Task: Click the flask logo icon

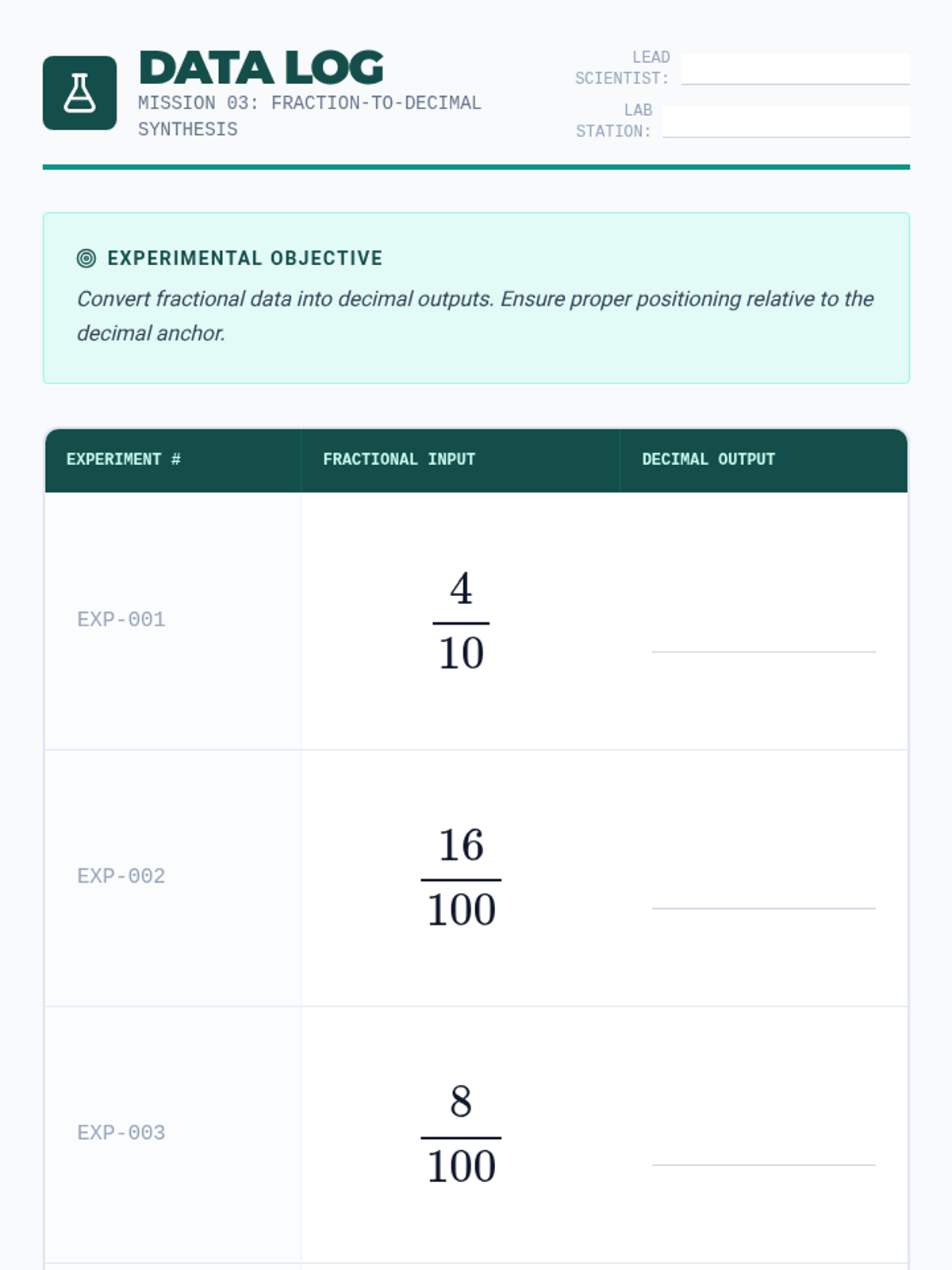Action: pos(79,93)
